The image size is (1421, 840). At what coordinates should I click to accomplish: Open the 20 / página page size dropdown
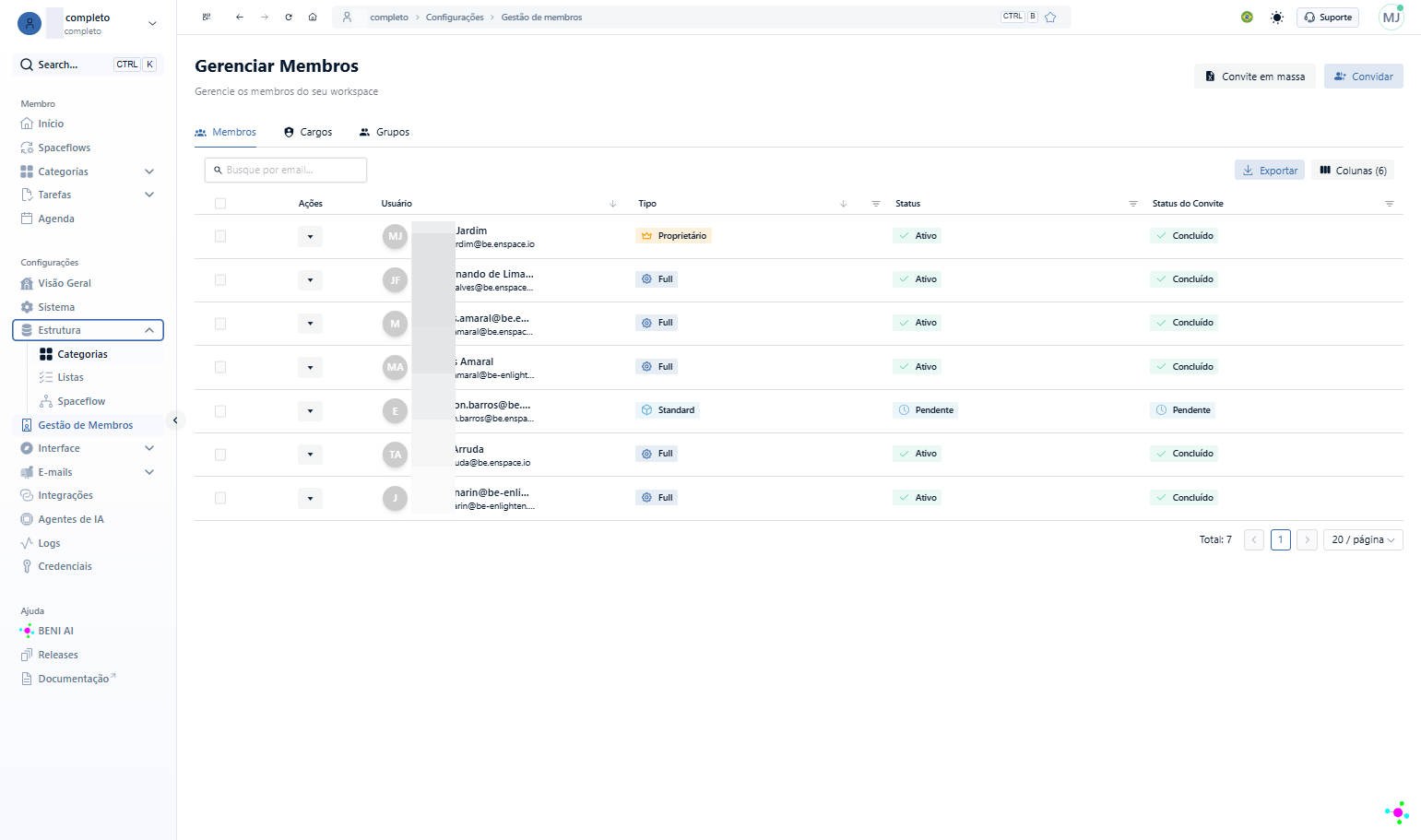[1363, 540]
